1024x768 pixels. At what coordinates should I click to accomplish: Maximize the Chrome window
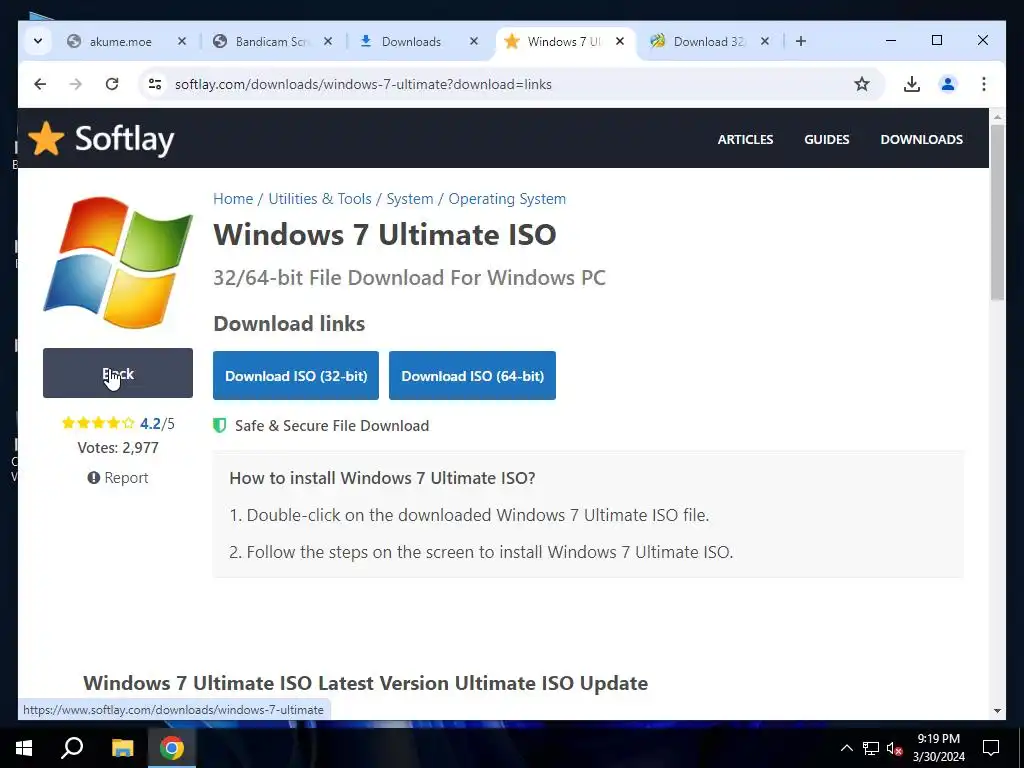(936, 40)
